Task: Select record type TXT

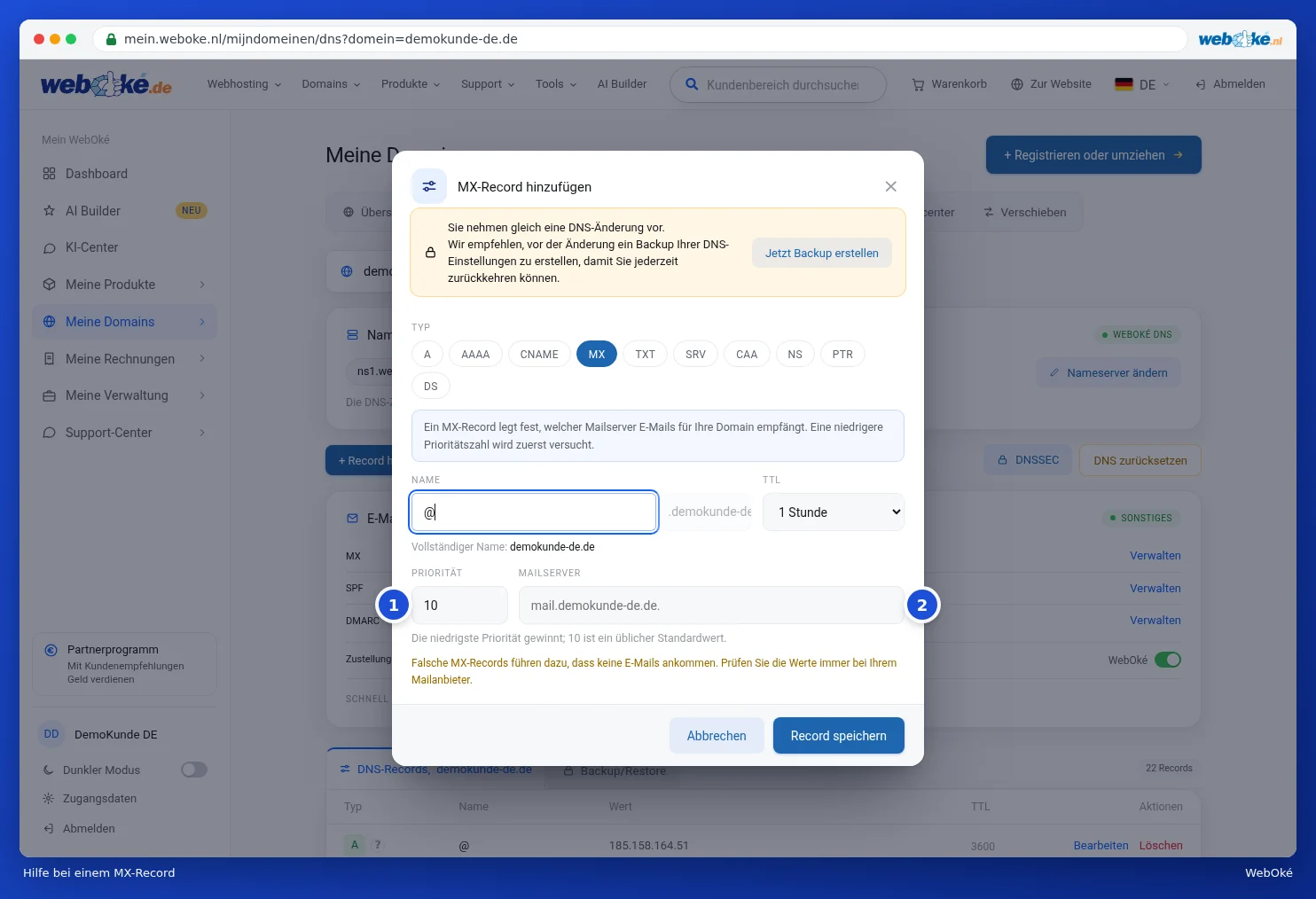Action: click(645, 355)
